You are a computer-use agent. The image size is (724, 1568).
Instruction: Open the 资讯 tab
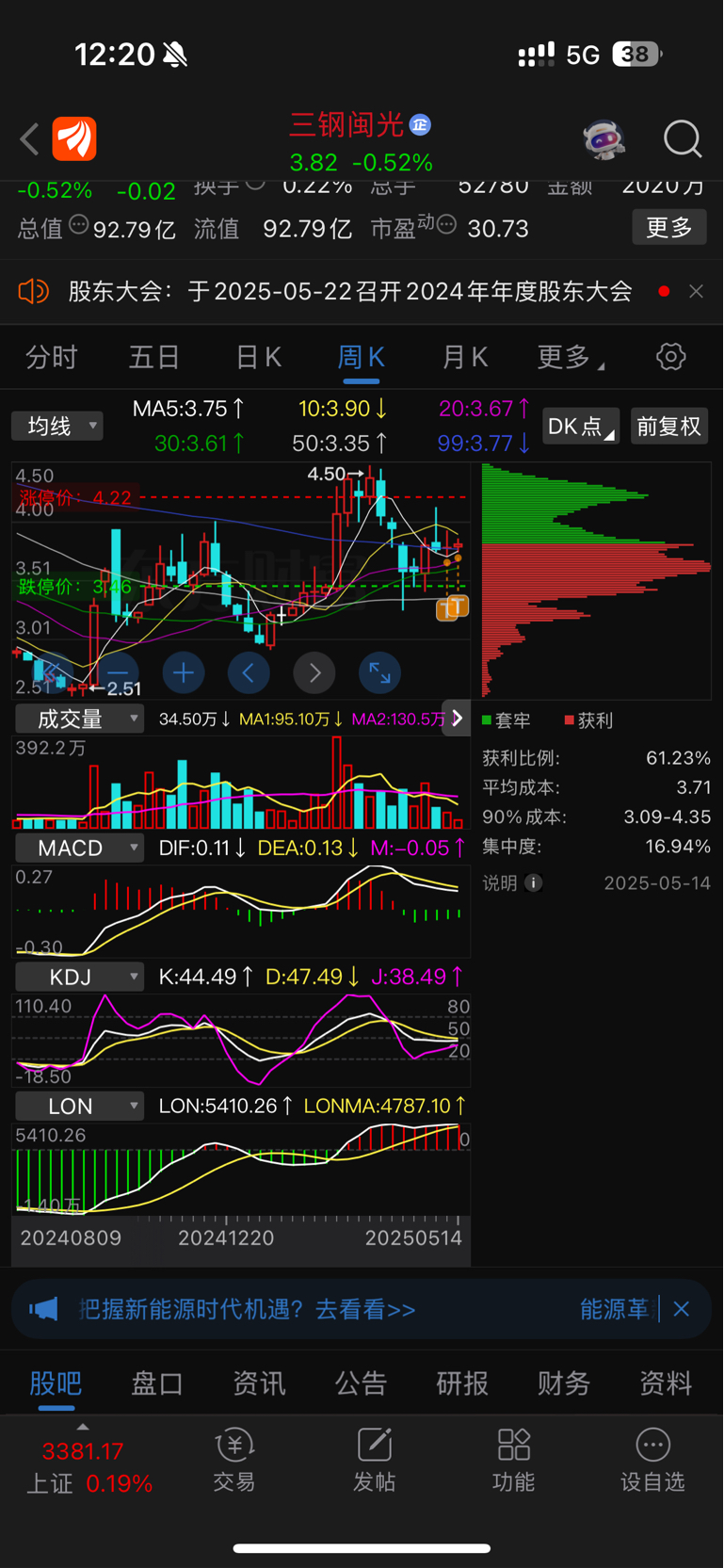(259, 1382)
